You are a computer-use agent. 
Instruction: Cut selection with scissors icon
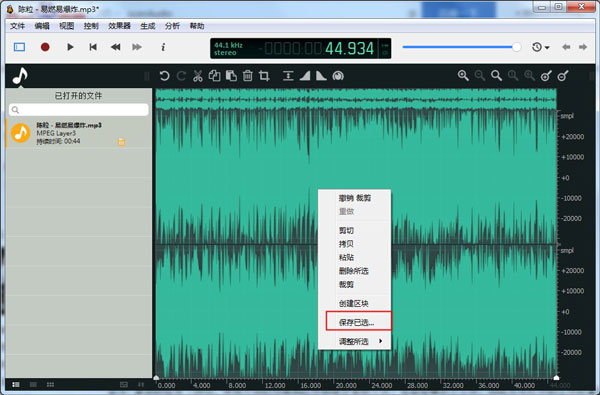click(x=197, y=76)
